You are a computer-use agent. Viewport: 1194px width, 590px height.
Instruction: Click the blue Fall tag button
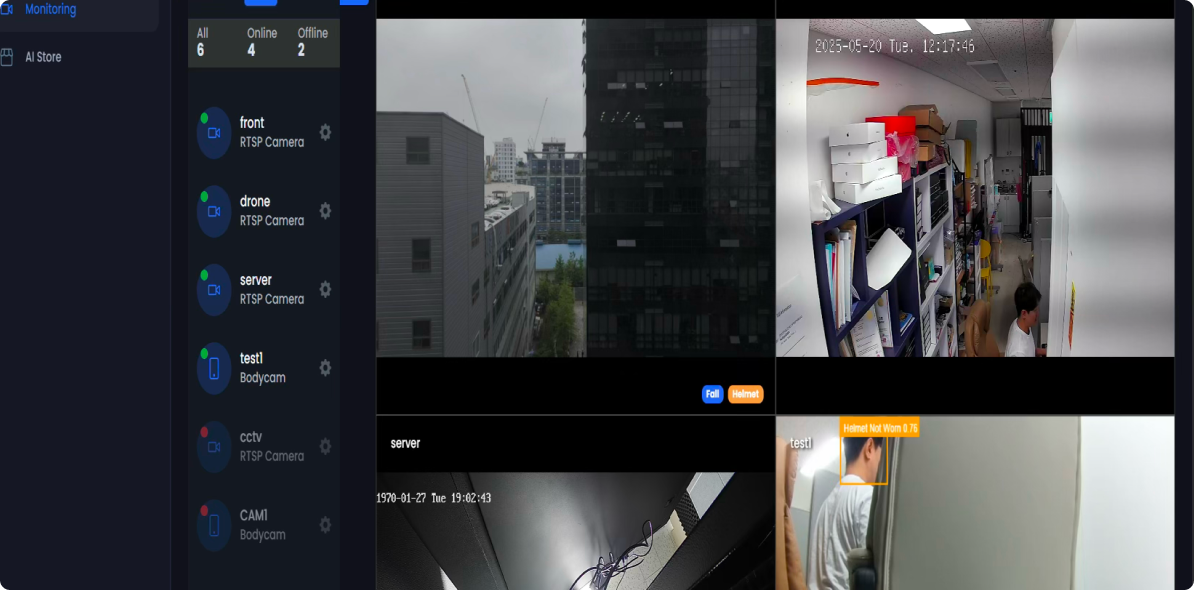pyautogui.click(x=713, y=394)
